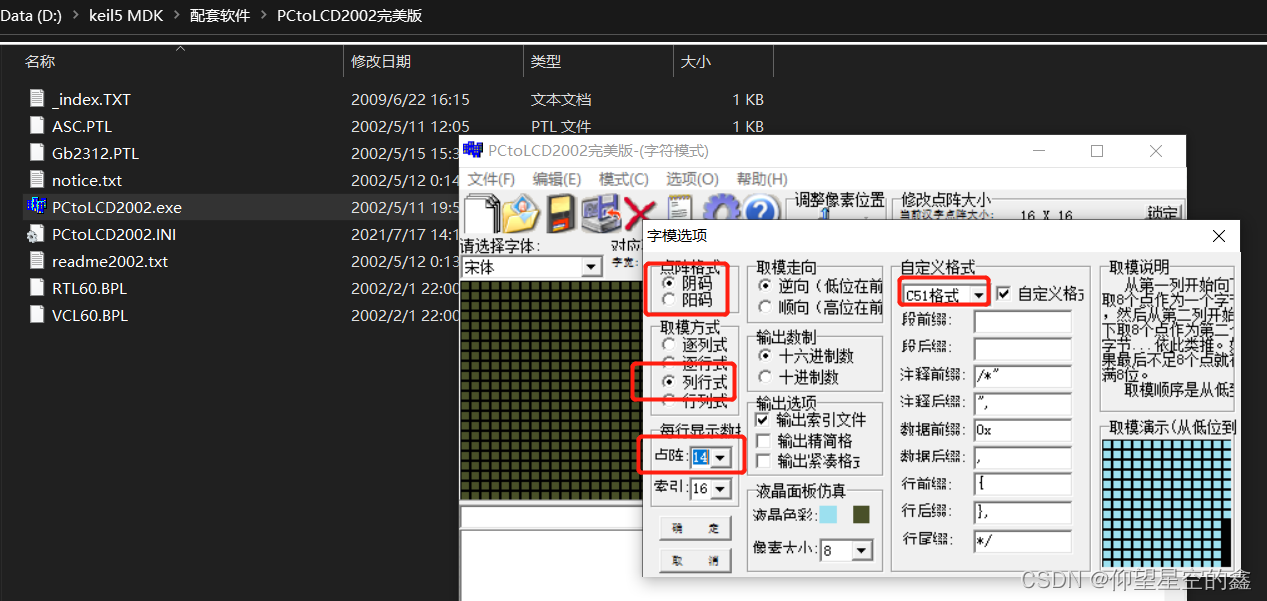Open the 宋体 font selection dropdown

tap(593, 267)
